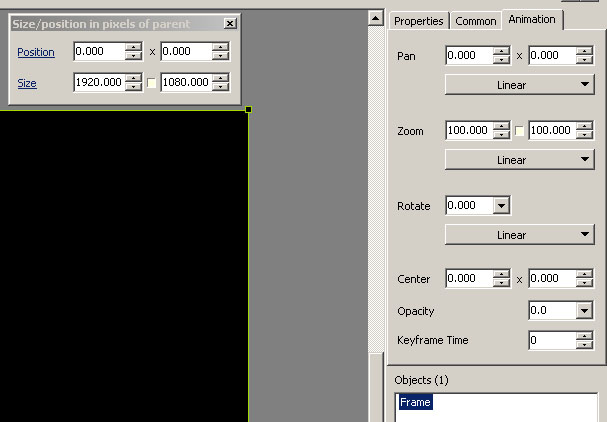Open the Common tab

476,21
